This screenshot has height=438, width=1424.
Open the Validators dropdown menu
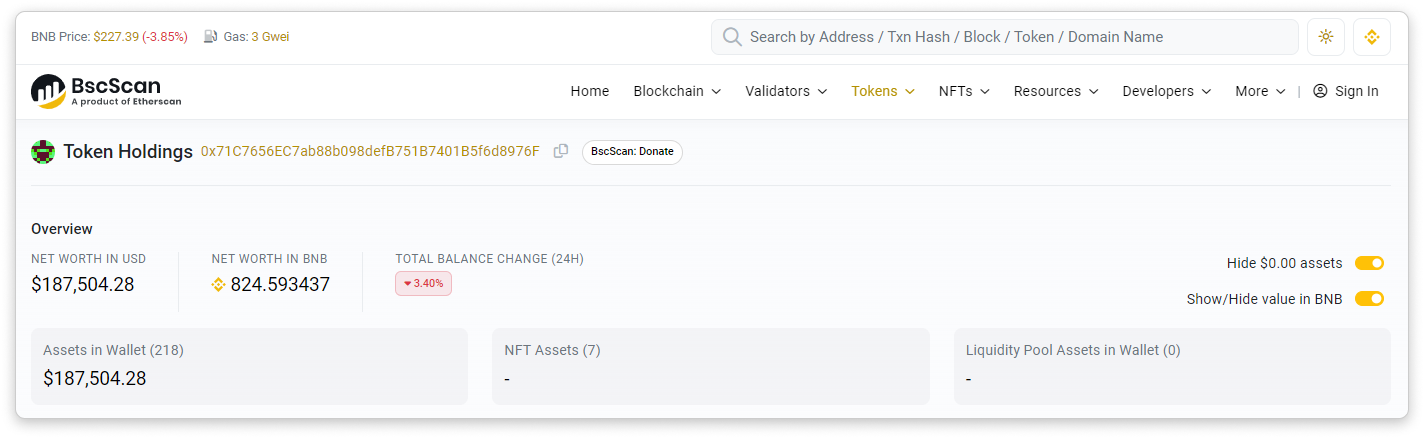(x=786, y=91)
